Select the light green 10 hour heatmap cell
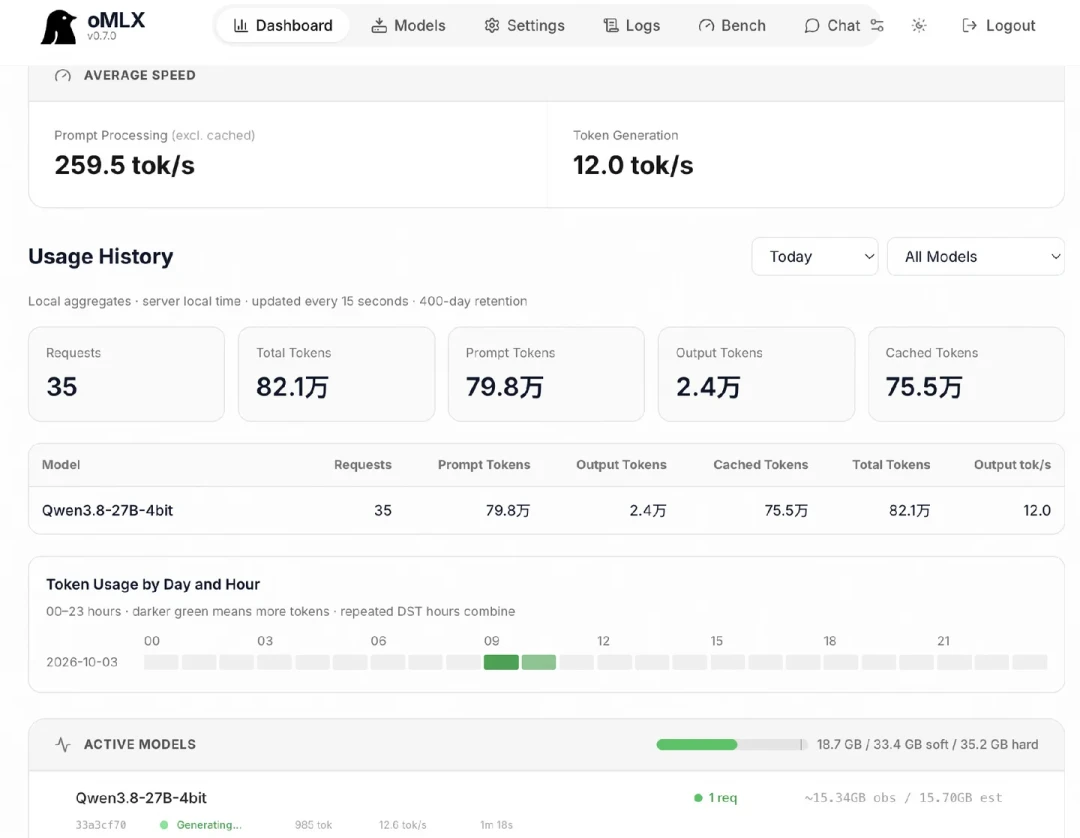Viewport: 1080px width, 838px height. (x=539, y=662)
